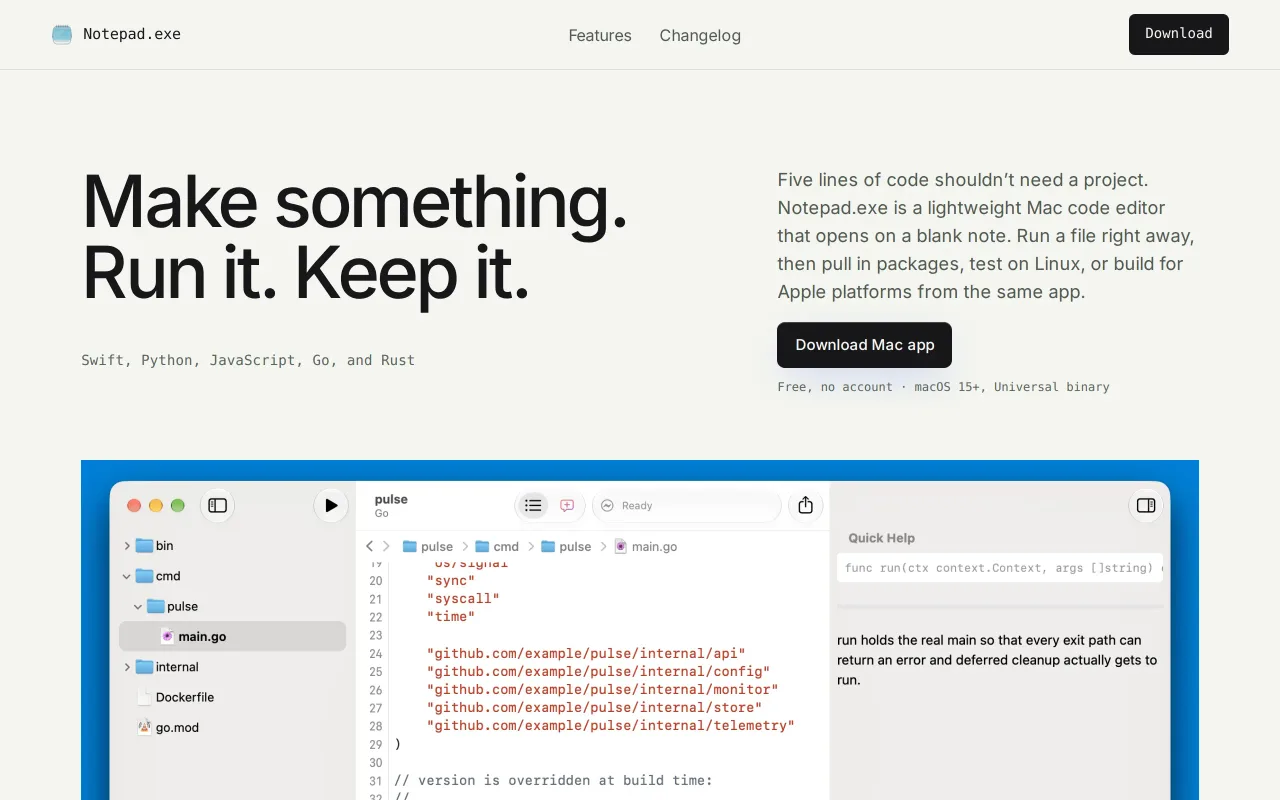This screenshot has height=800, width=1280.
Task: Collapse the cmd folder chevron
Action: (x=127, y=576)
